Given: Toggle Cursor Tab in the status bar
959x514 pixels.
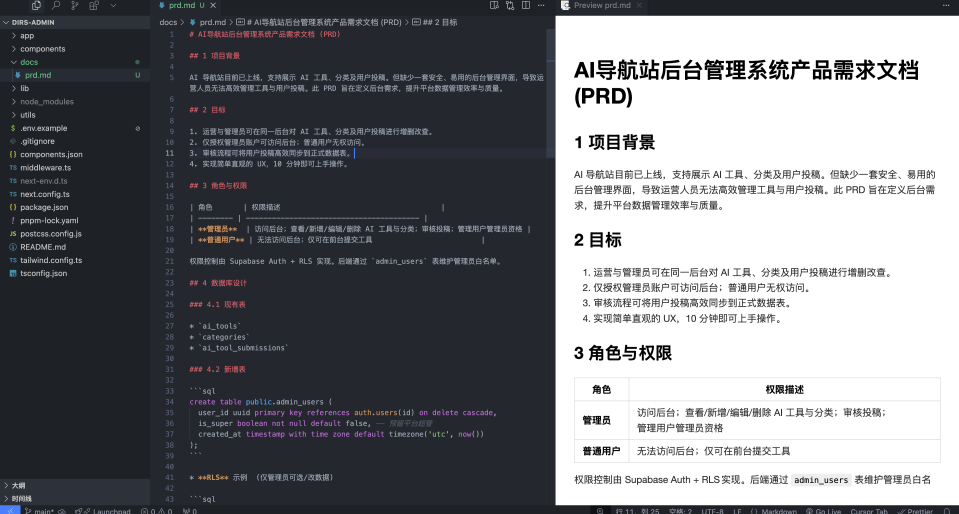Looking at the screenshot, I should click(865, 510).
